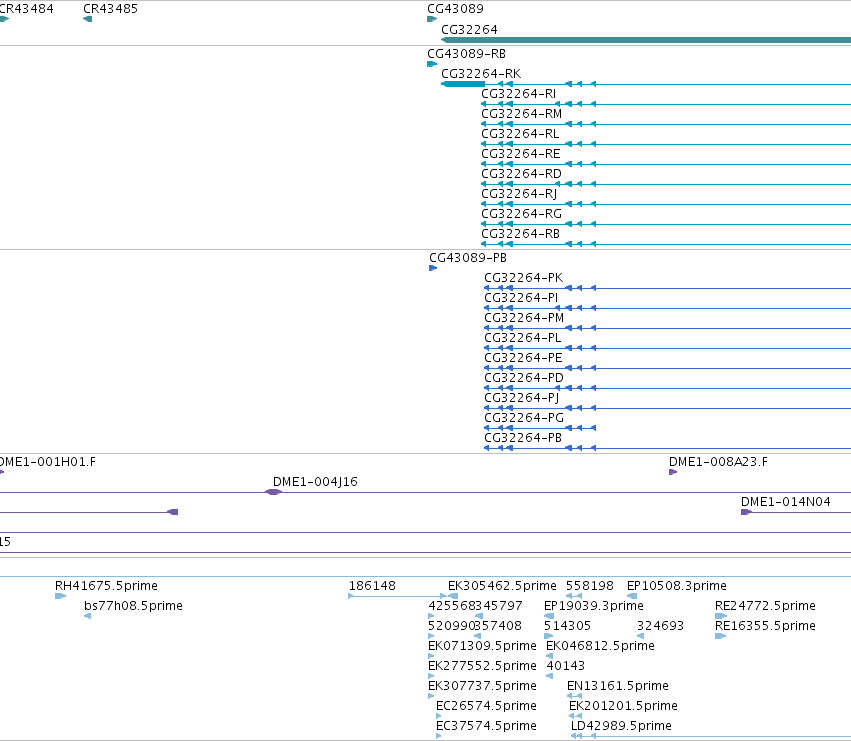Select the DME1-004J16 clone label
The image size is (851, 741).
[x=315, y=482]
